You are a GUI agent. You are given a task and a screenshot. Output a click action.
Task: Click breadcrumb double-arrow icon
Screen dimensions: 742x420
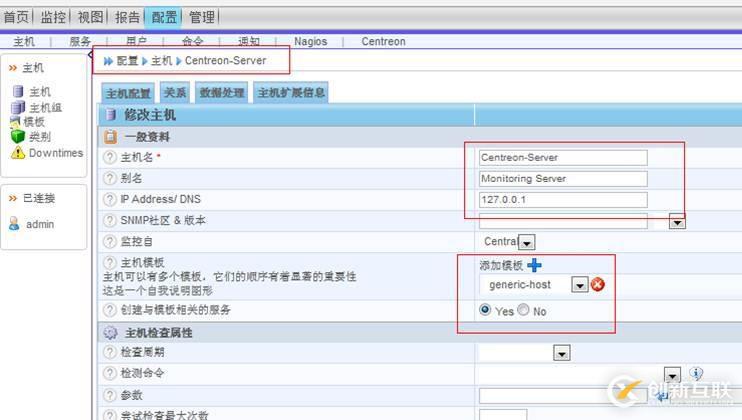(x=108, y=61)
